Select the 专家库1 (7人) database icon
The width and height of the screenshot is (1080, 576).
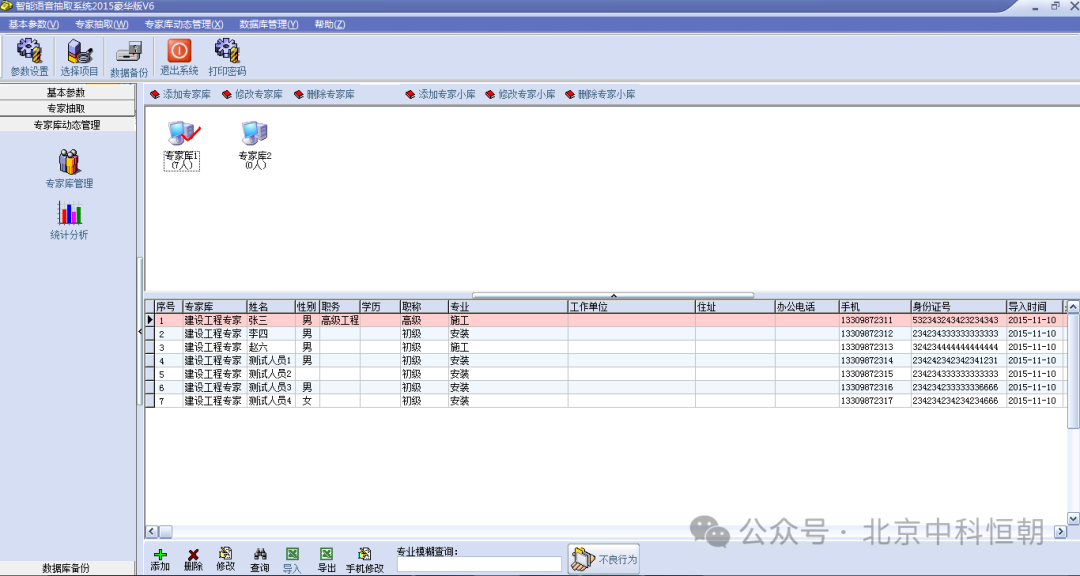coord(182,145)
